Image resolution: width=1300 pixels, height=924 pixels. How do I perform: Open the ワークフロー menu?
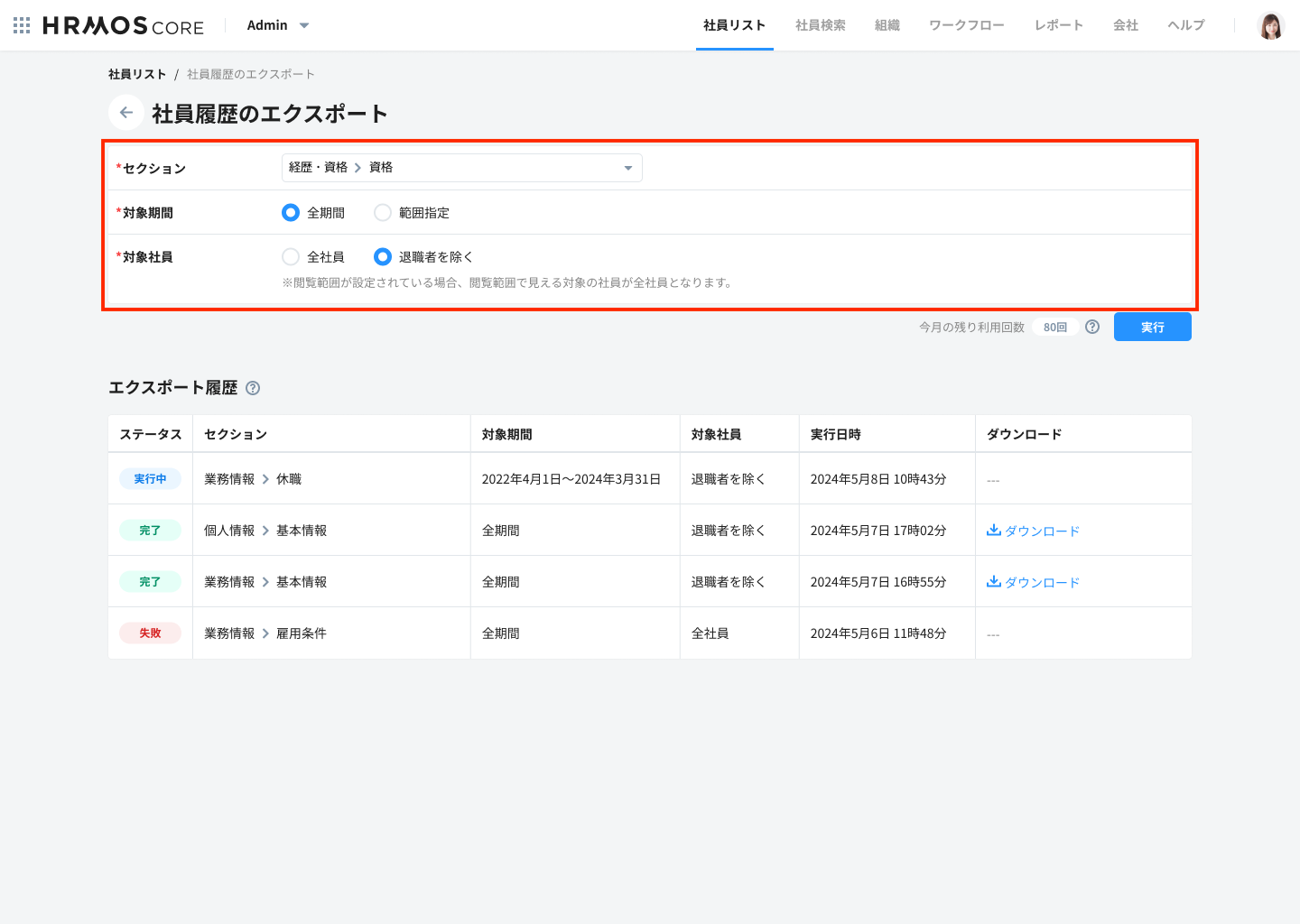pos(965,25)
